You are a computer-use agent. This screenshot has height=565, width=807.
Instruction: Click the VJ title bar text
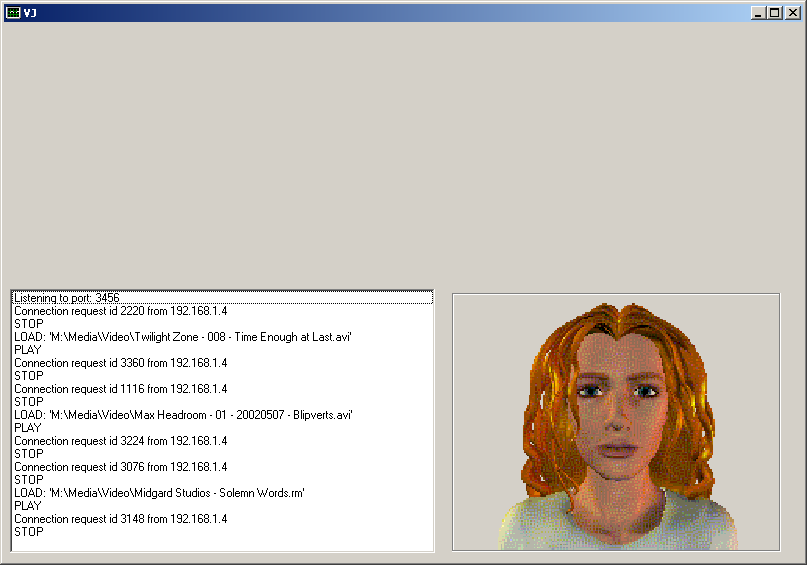(31, 13)
